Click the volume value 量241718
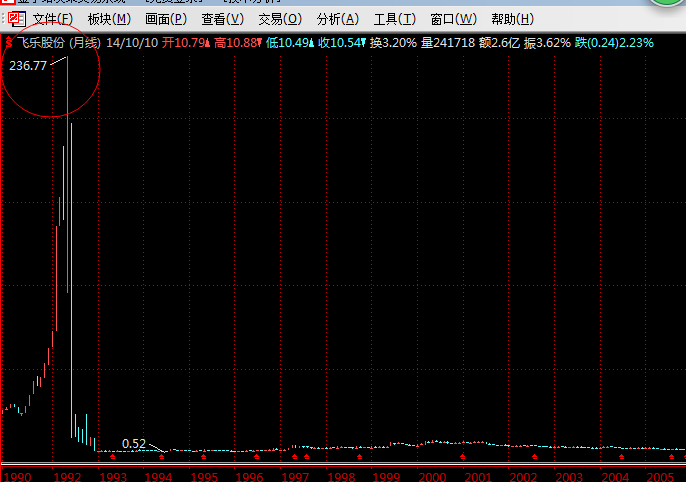The width and height of the screenshot is (686, 482). 448,43
